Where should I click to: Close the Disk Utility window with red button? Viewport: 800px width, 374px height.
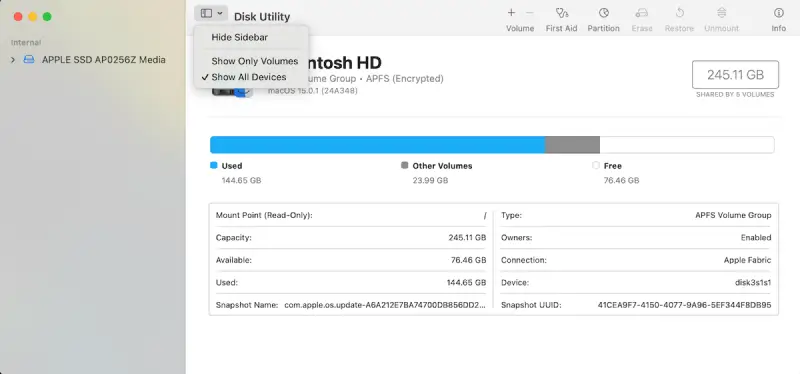[x=18, y=17]
